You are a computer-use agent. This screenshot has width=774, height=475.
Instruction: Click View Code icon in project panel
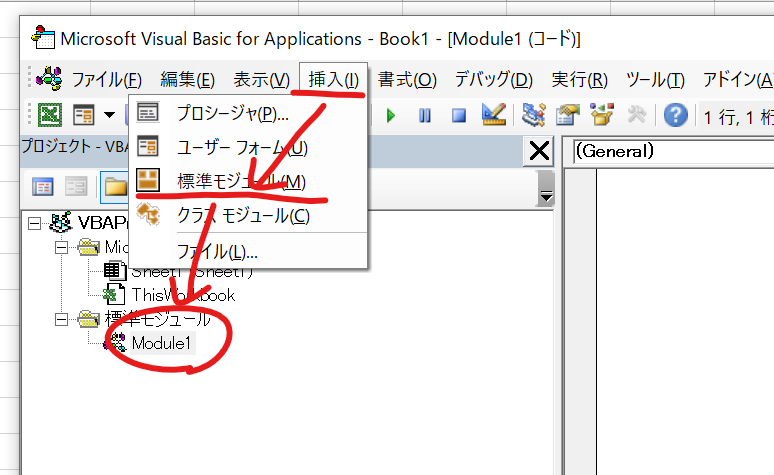(x=43, y=186)
